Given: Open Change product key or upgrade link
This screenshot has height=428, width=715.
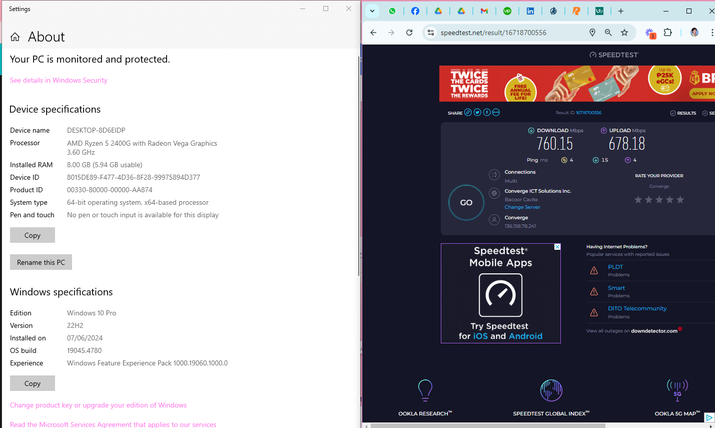Looking at the screenshot, I should tap(98, 405).
